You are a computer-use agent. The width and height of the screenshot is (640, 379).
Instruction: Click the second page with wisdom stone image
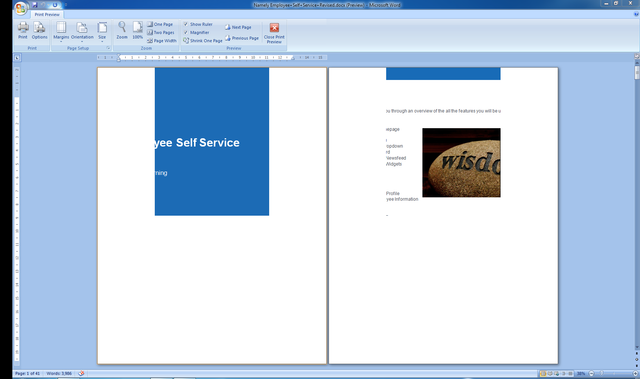443,215
